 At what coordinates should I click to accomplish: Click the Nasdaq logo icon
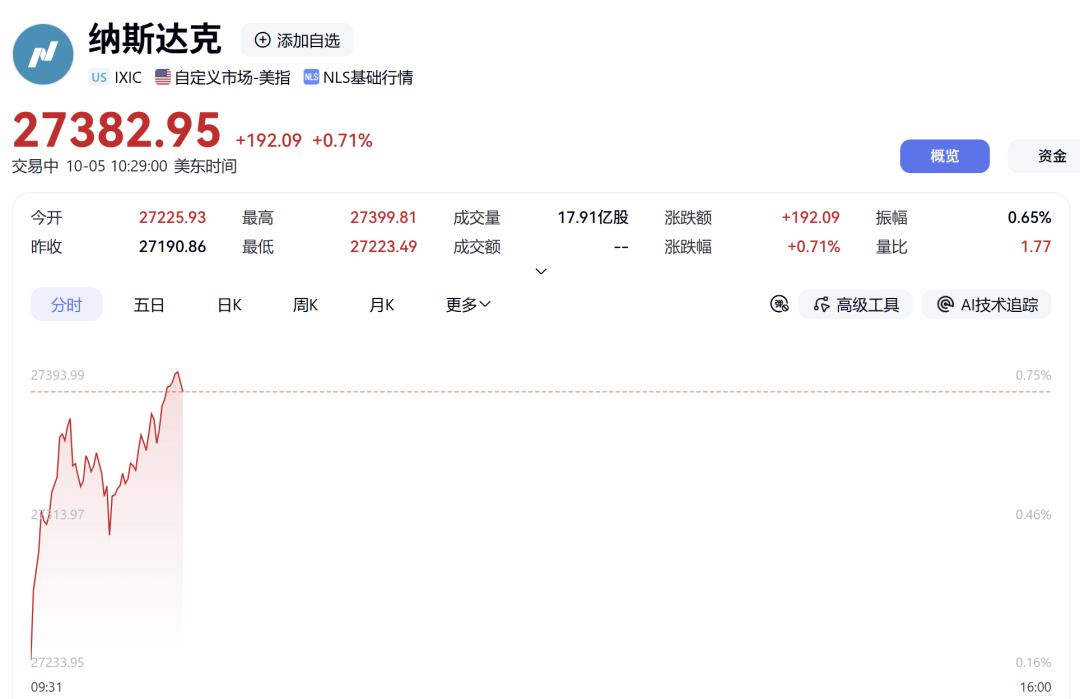coord(43,54)
